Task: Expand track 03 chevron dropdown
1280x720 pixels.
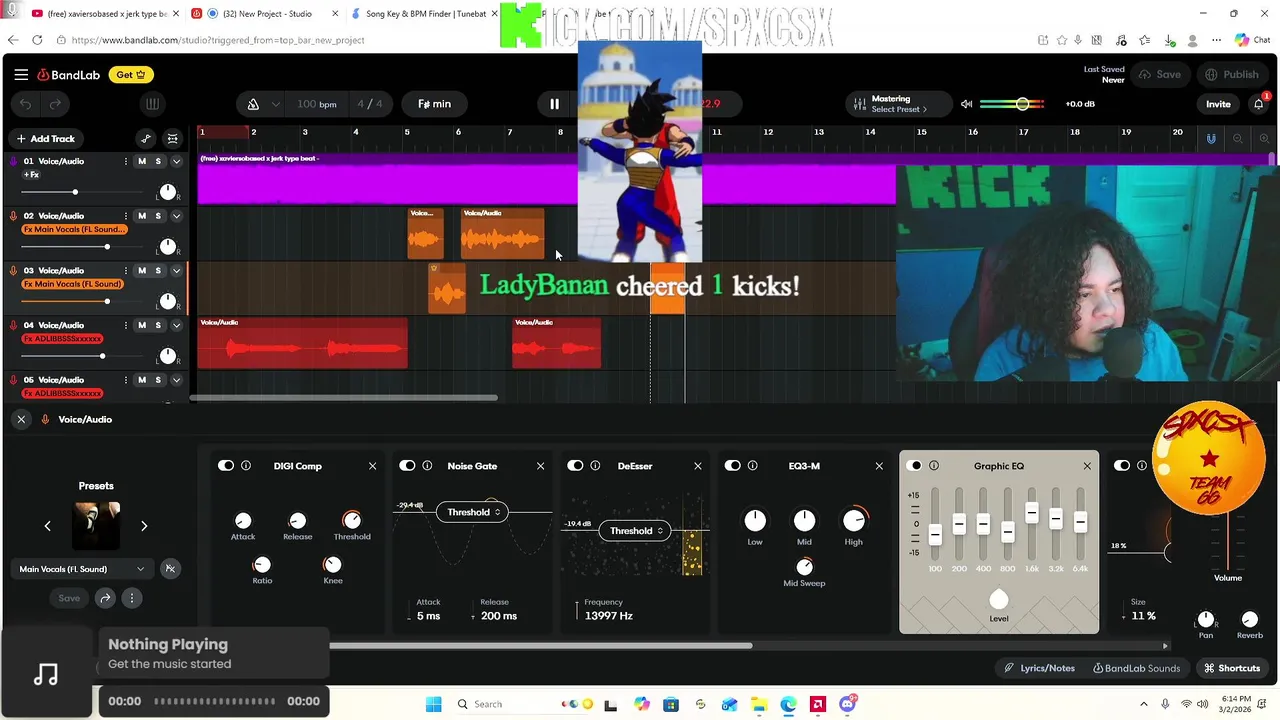Action: pyautogui.click(x=176, y=271)
